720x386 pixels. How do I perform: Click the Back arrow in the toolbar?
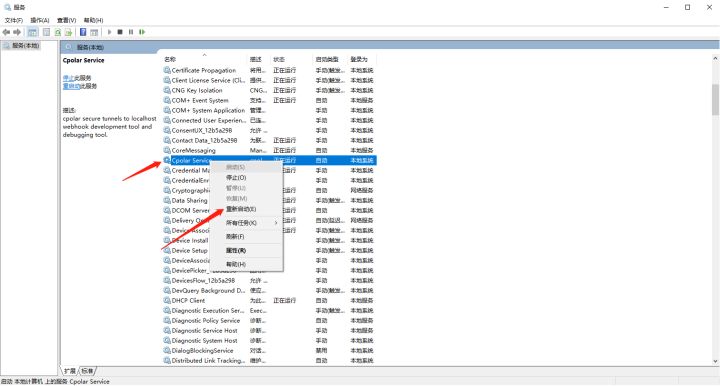6,32
